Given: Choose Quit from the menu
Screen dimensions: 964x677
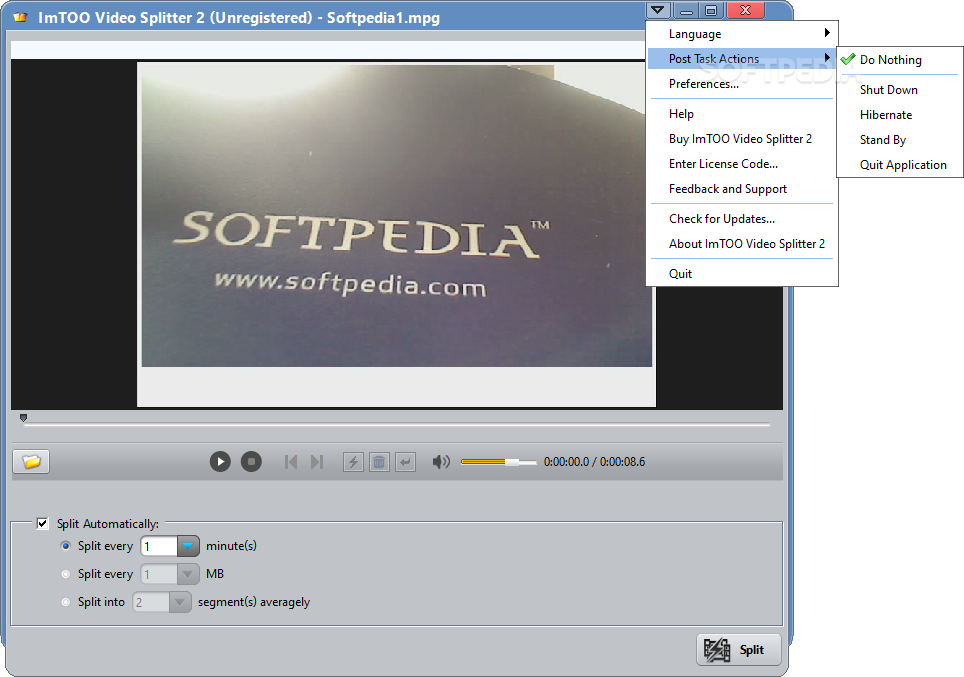Looking at the screenshot, I should coord(741,274).
